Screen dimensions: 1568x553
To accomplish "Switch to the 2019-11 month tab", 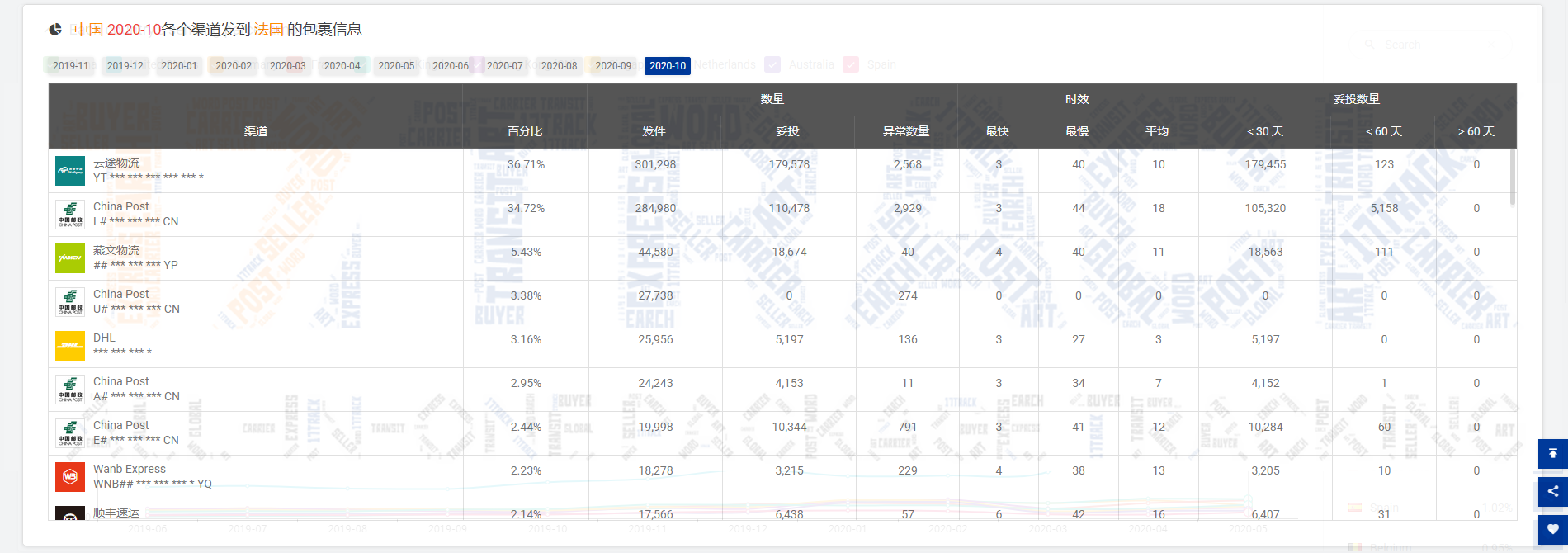I will point(70,66).
